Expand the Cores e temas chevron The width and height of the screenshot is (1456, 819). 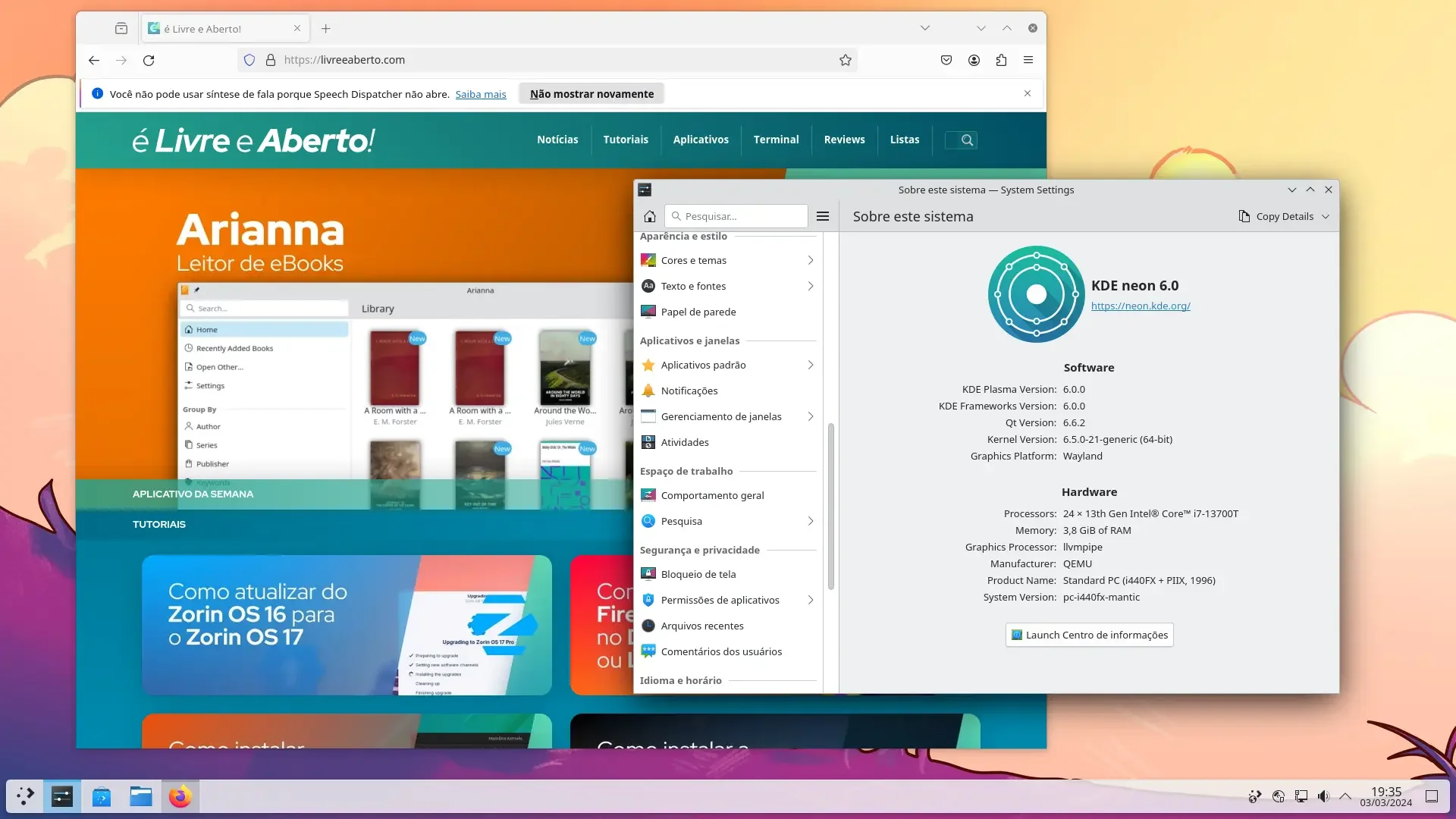810,260
